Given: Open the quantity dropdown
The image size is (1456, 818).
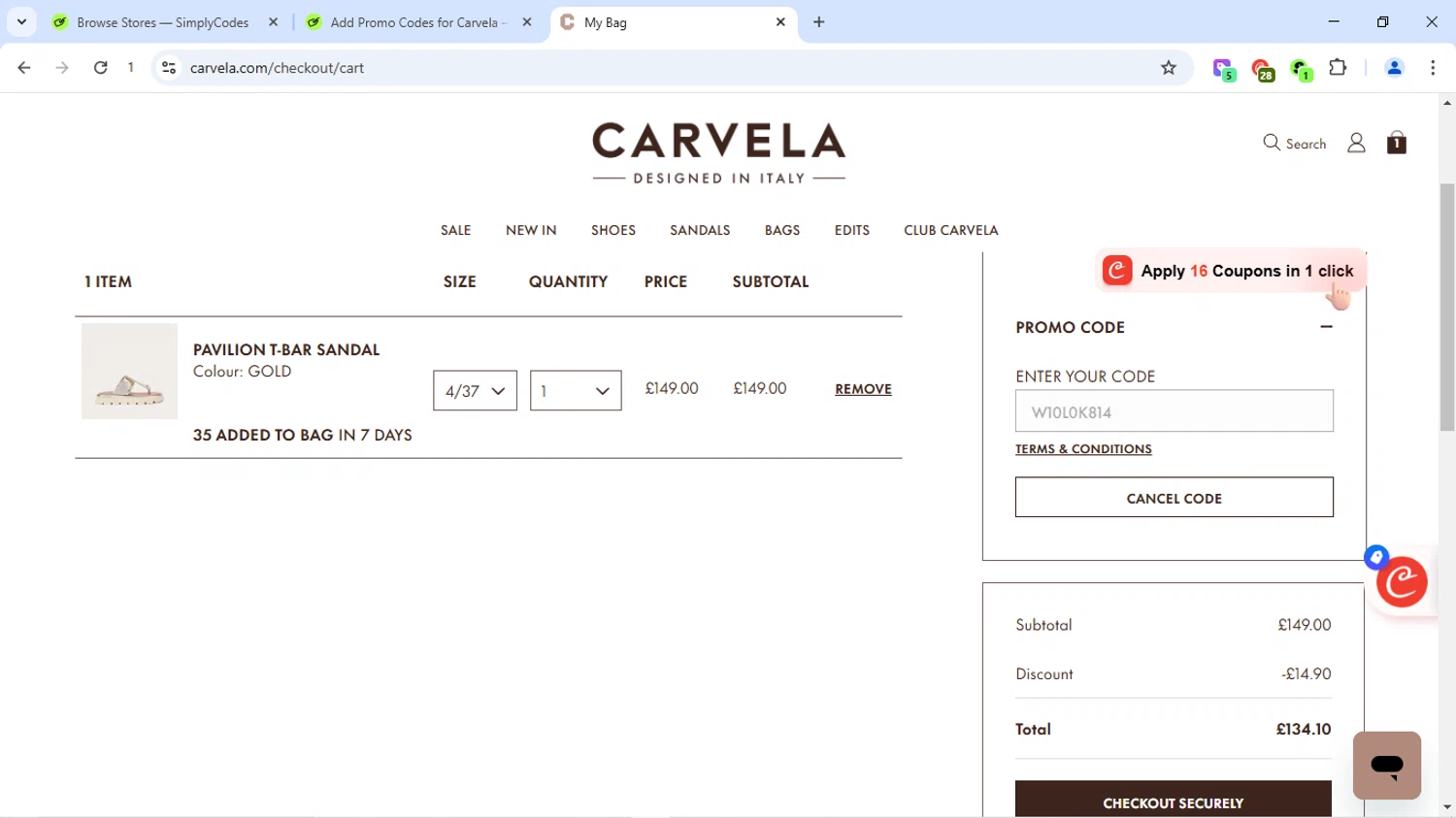Looking at the screenshot, I should tap(576, 390).
